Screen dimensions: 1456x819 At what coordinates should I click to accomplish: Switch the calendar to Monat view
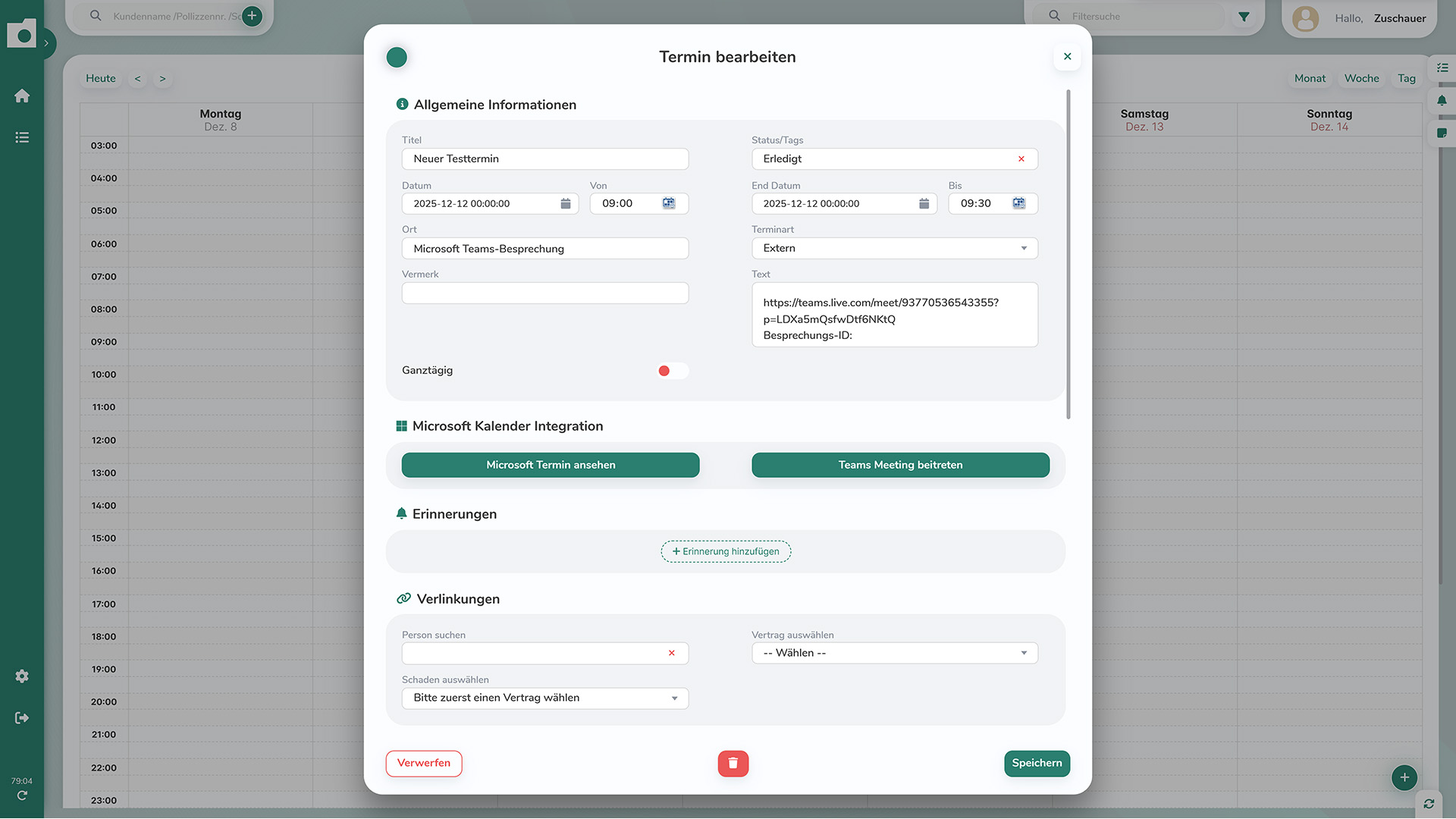tap(1310, 78)
